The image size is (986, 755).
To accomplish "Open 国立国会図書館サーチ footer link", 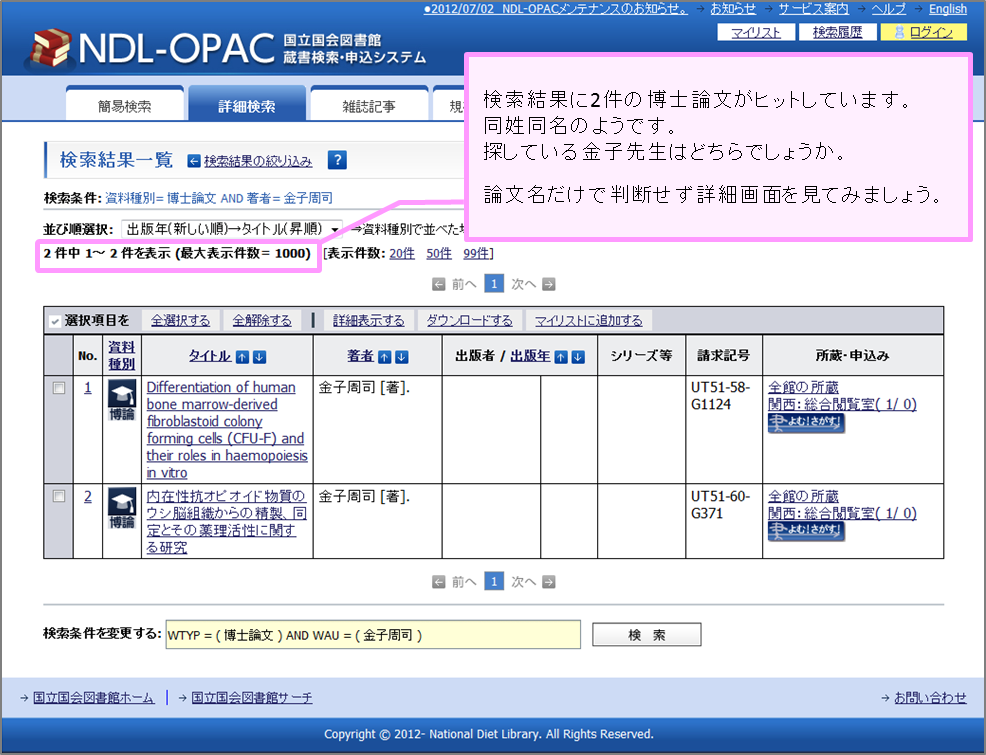I will (x=252, y=697).
